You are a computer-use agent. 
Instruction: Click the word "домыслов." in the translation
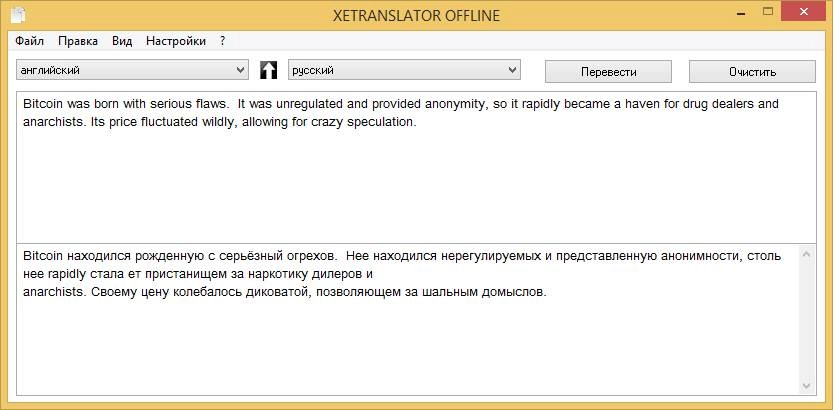514,292
